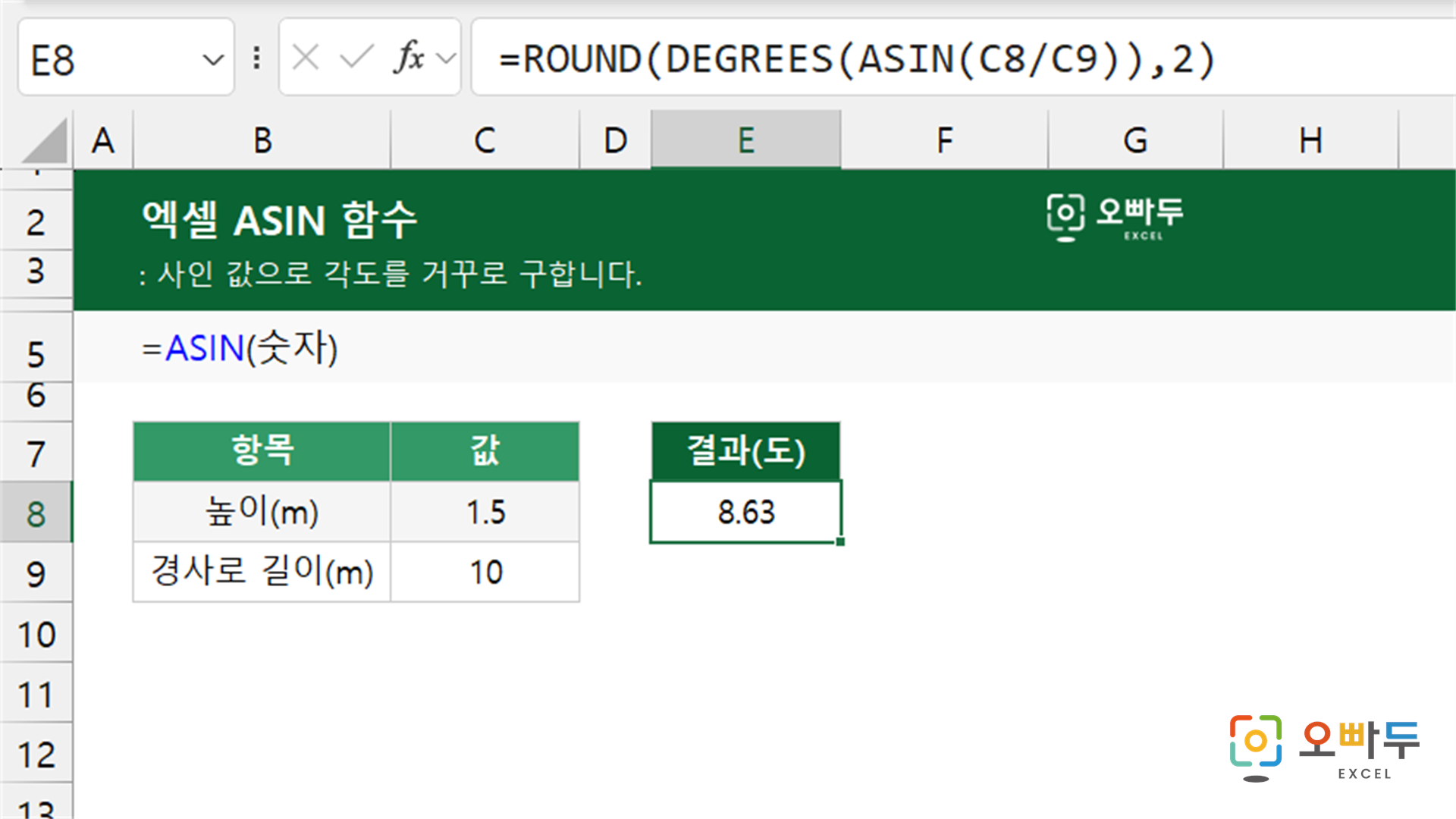The width and height of the screenshot is (1456, 819).
Task: Click the '항목' table header cell
Action: click(x=262, y=451)
